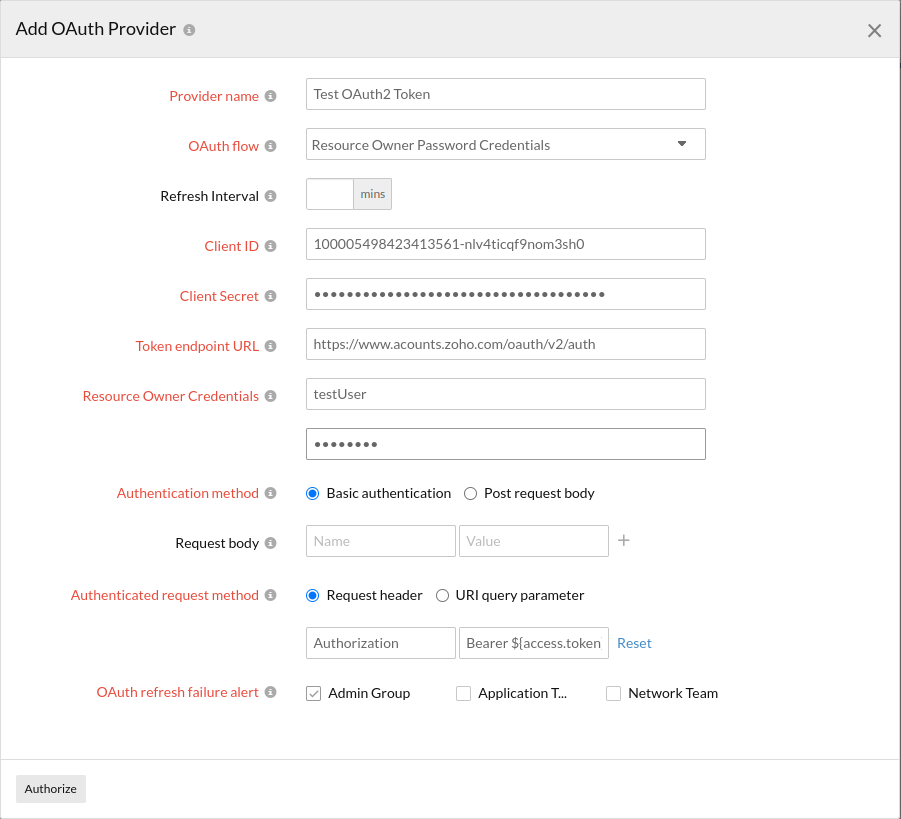
Task: Click the Reset link next to Authorization header
Action: click(634, 643)
